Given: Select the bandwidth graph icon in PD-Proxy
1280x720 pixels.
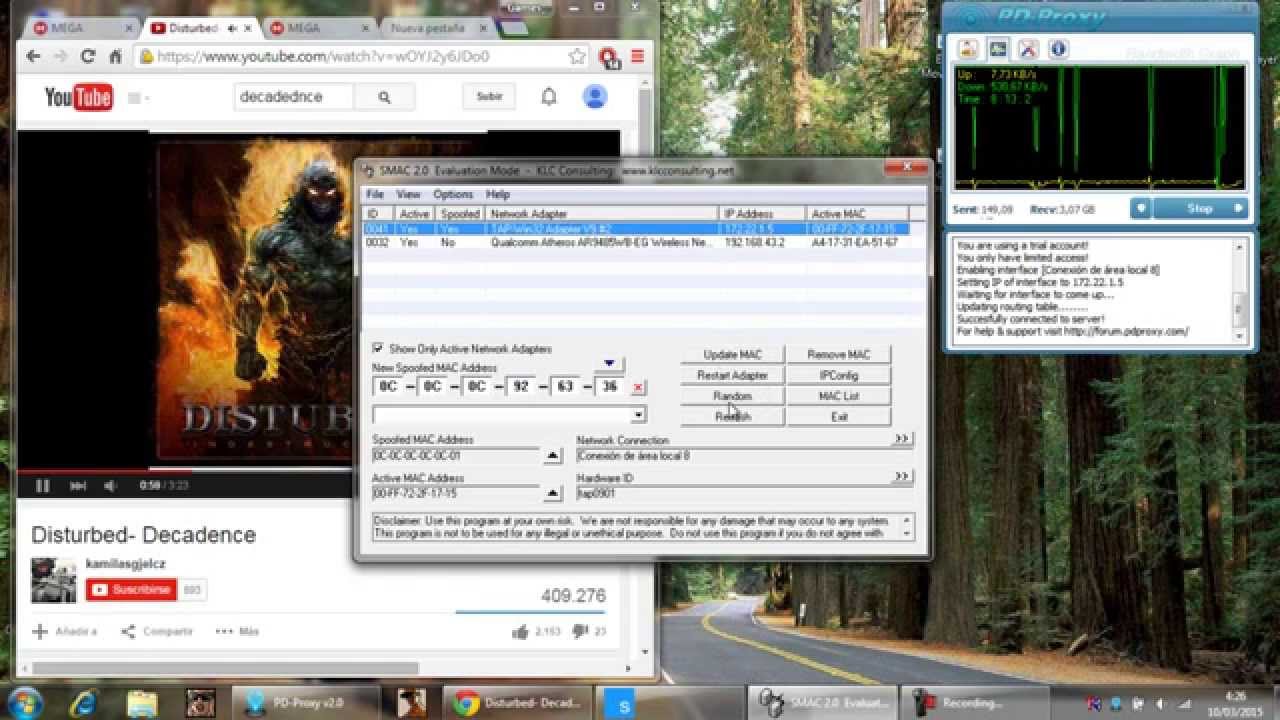Looking at the screenshot, I should click(998, 49).
